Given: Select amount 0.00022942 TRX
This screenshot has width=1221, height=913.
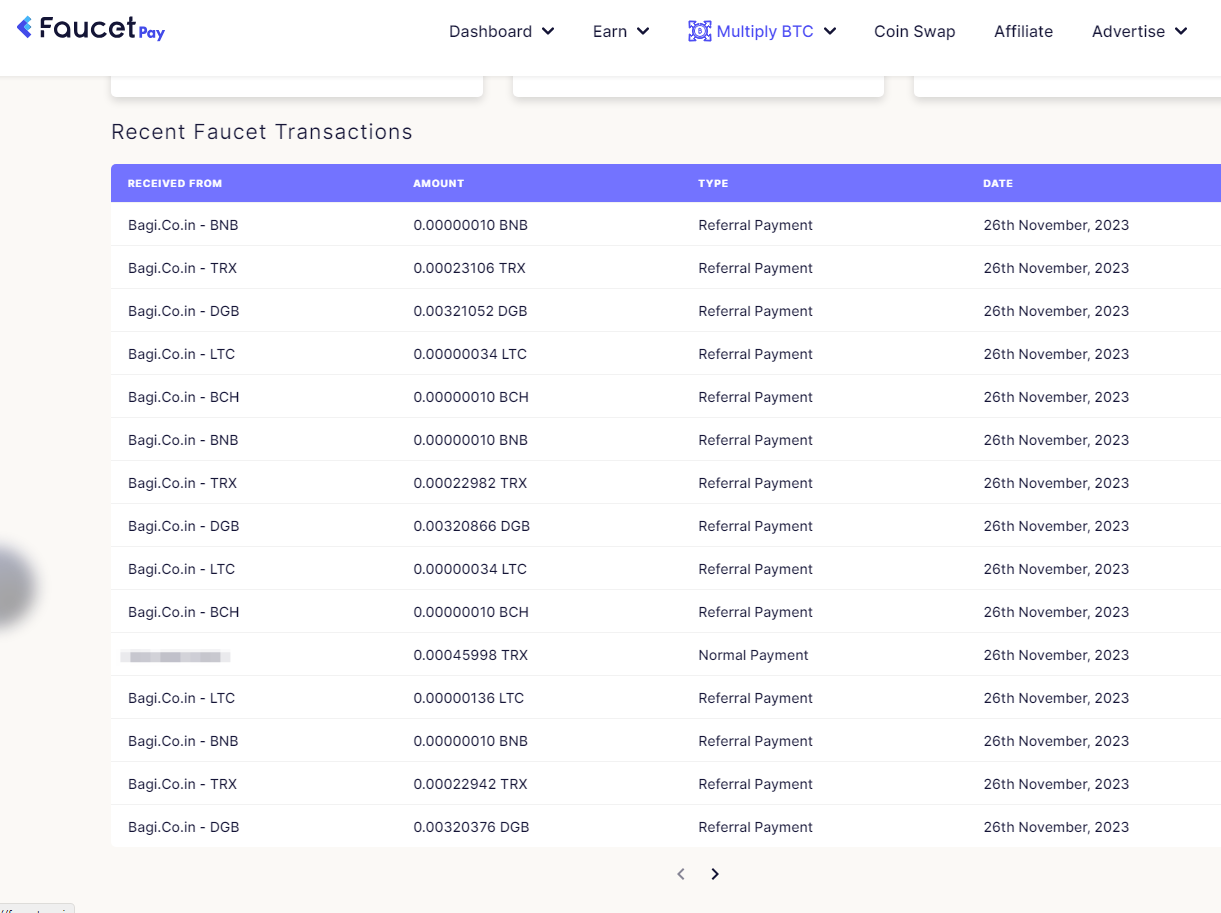Looking at the screenshot, I should tap(470, 784).
